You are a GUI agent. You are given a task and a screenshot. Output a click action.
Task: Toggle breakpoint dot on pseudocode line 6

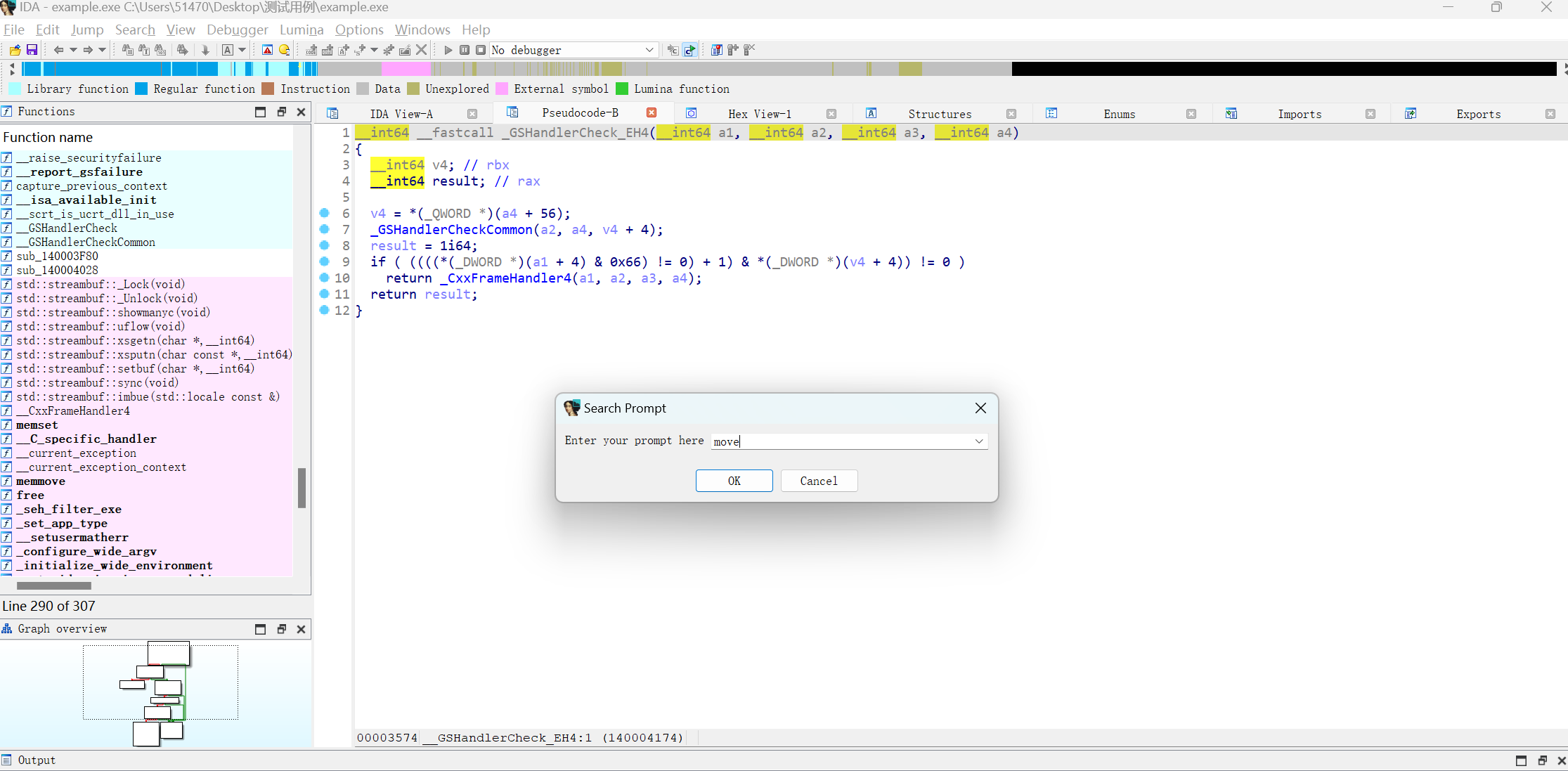tap(324, 213)
